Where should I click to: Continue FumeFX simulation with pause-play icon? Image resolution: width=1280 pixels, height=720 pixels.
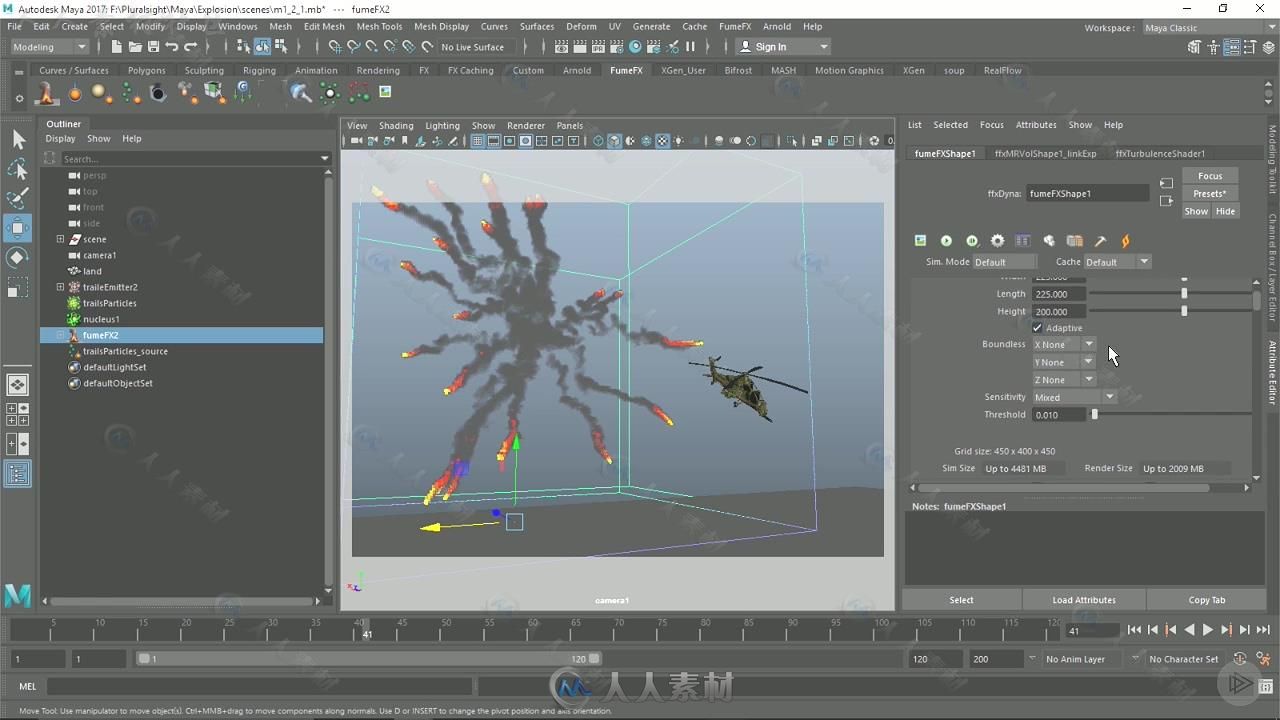(x=972, y=241)
